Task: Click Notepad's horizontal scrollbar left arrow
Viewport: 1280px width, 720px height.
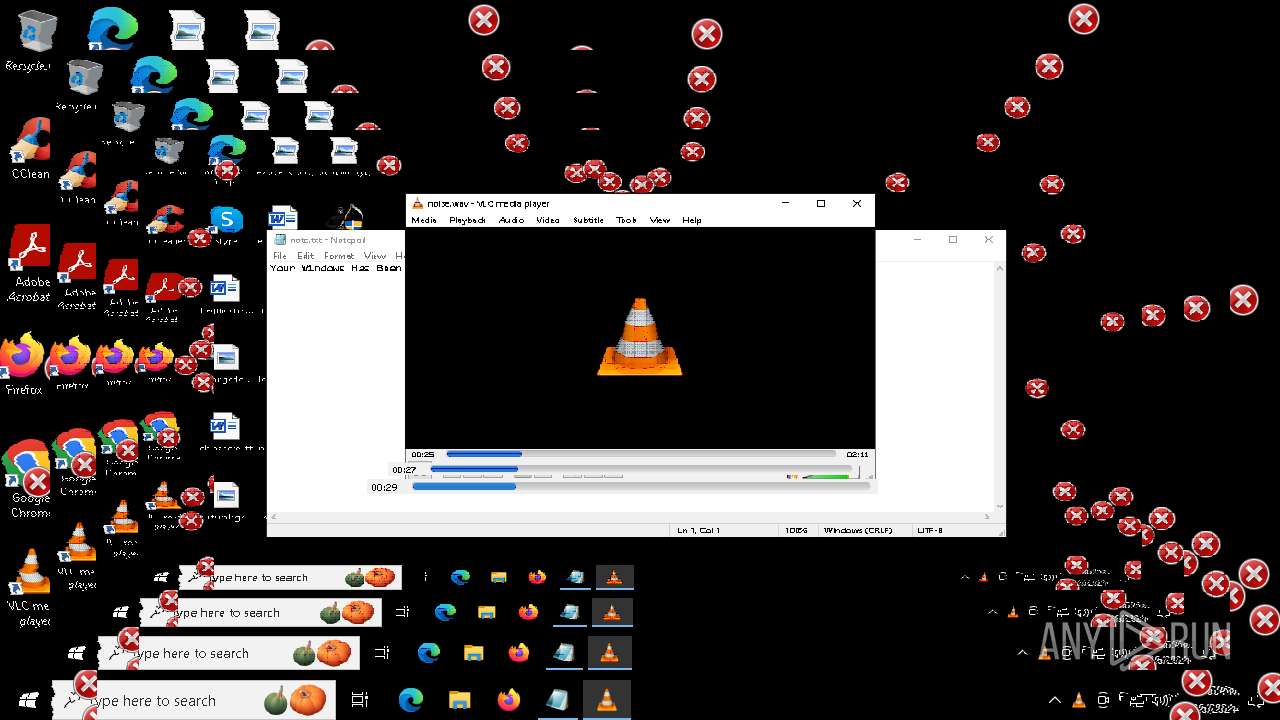Action: (273, 517)
